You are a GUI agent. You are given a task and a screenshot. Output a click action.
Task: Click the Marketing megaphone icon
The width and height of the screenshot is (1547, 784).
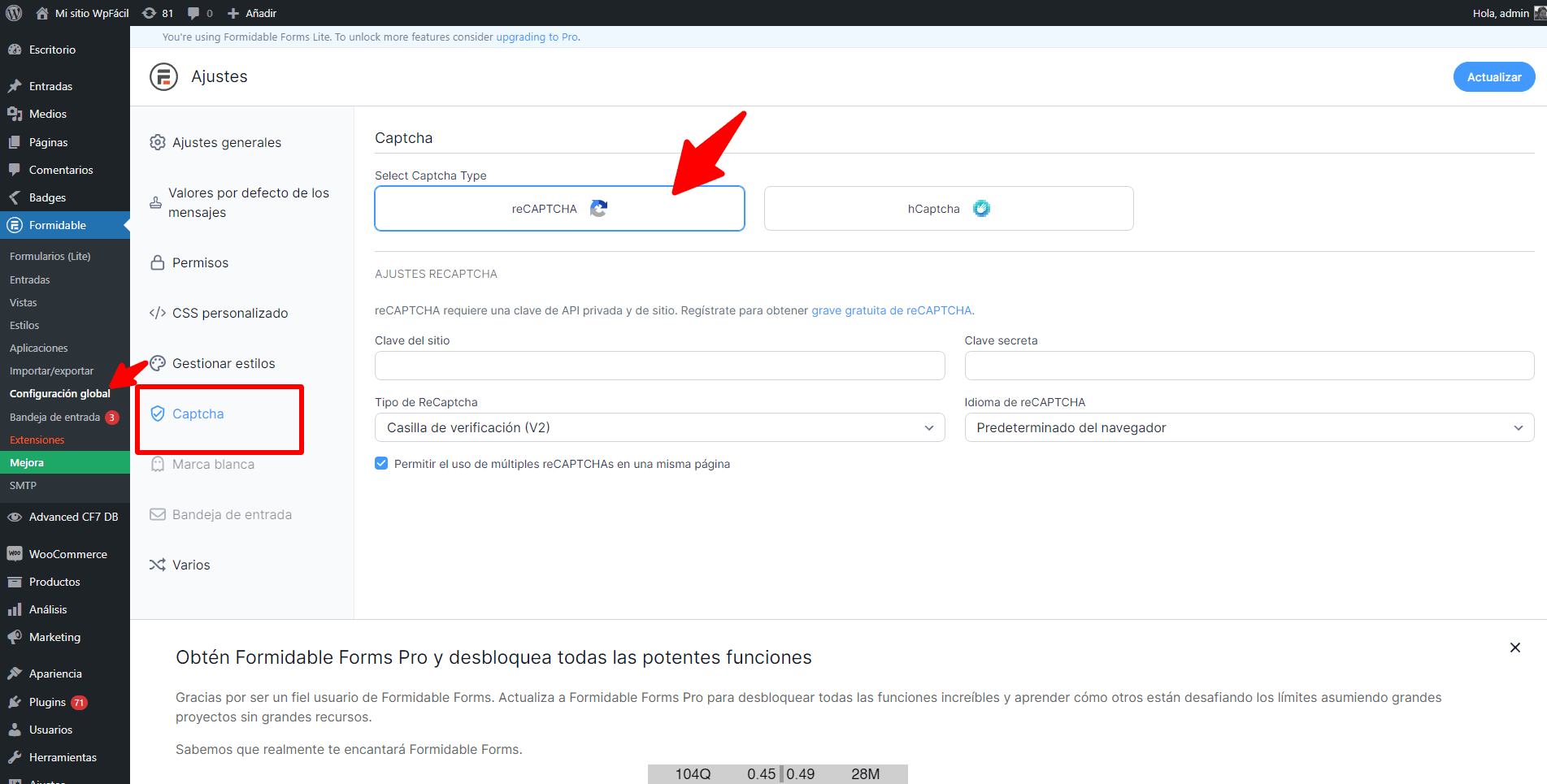click(15, 637)
